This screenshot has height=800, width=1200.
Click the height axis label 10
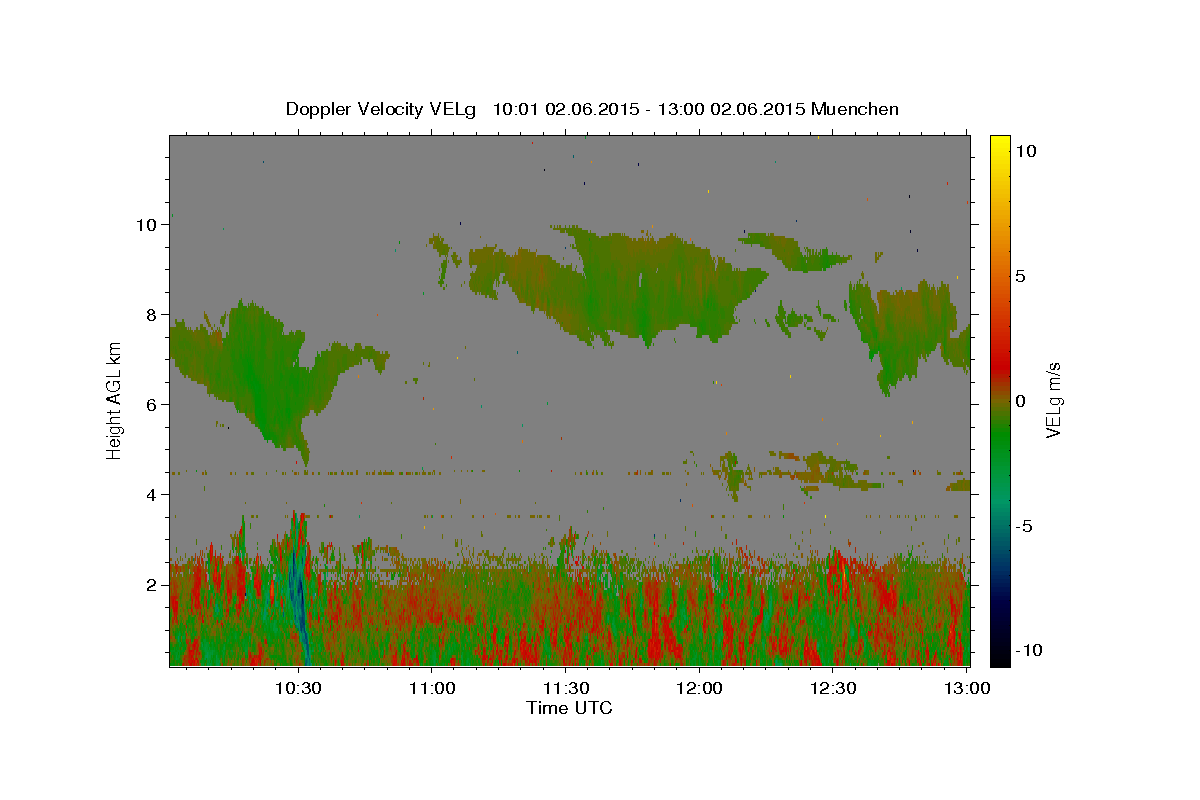click(147, 225)
